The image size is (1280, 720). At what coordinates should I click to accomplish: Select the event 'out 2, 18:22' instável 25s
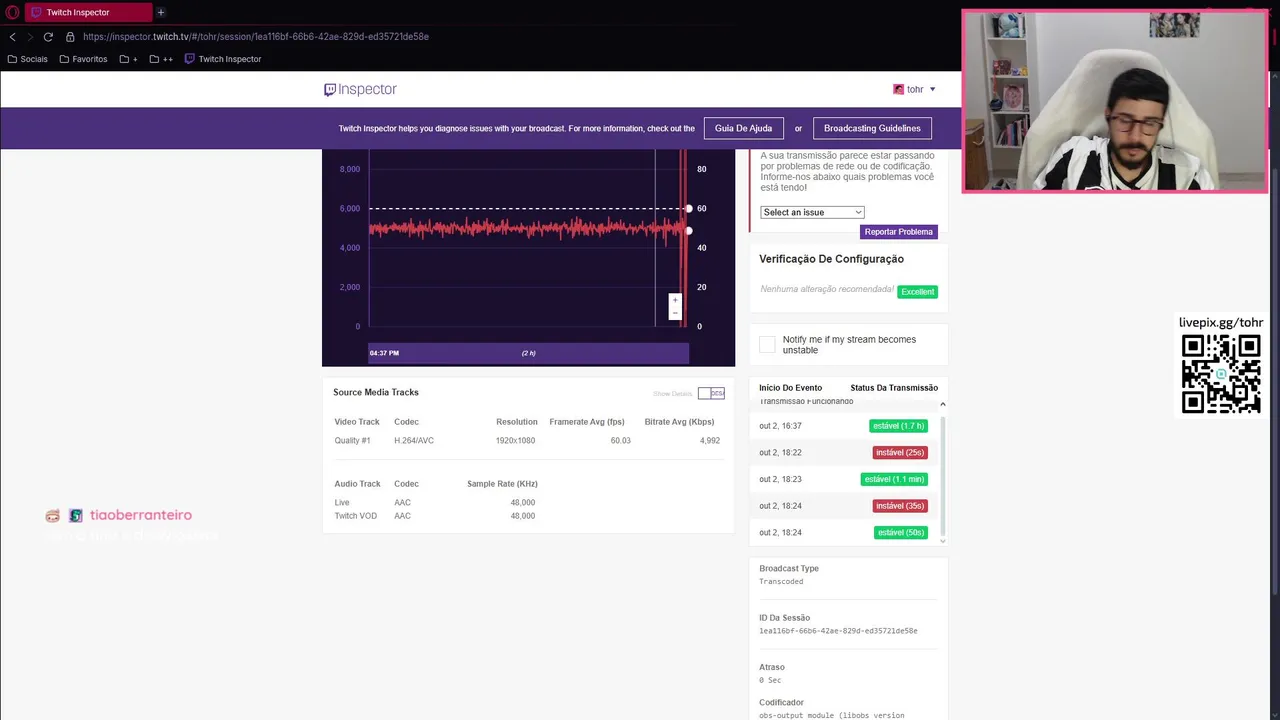(x=843, y=452)
